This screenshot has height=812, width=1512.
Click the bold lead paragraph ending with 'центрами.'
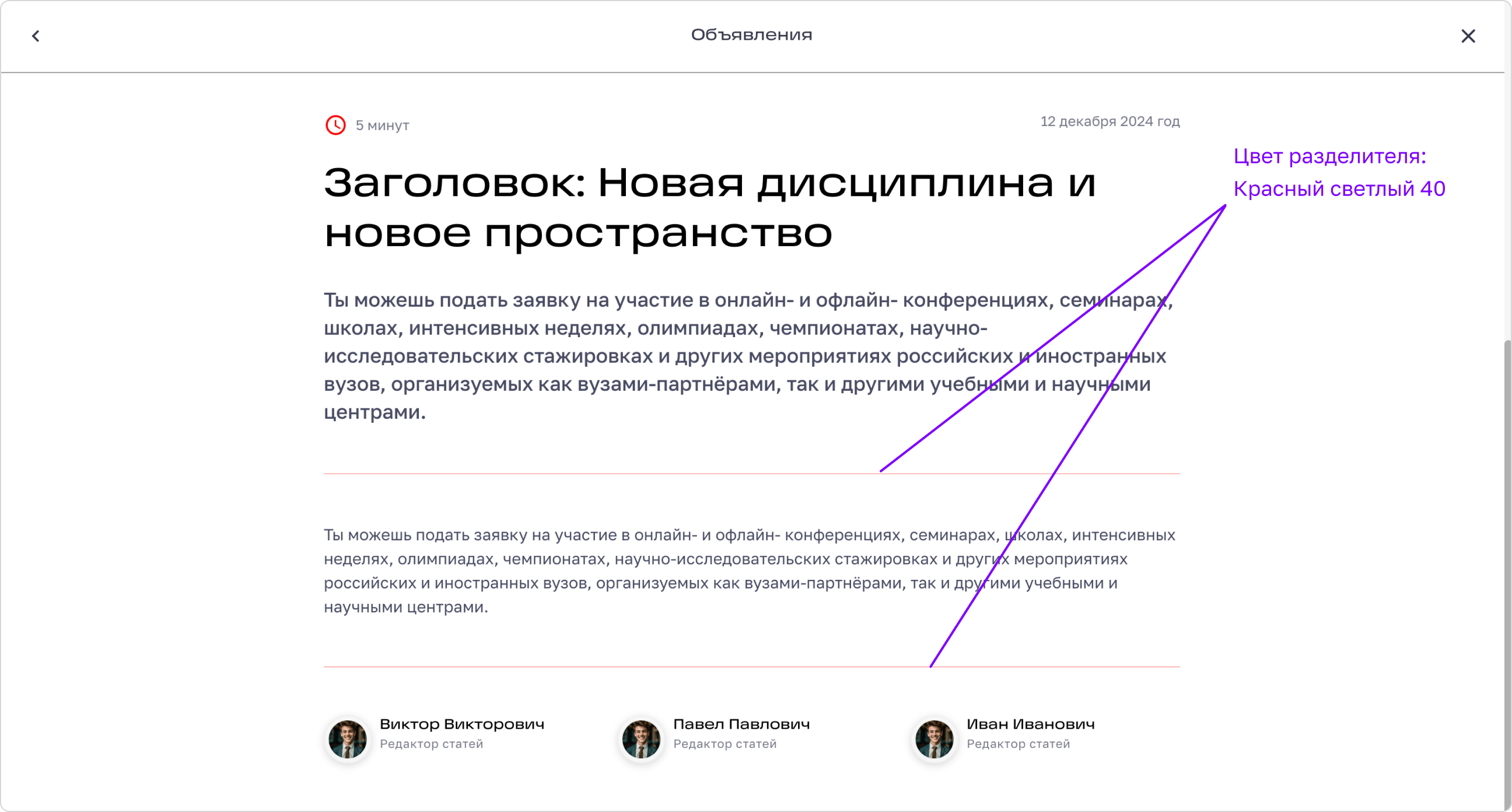coord(749,356)
